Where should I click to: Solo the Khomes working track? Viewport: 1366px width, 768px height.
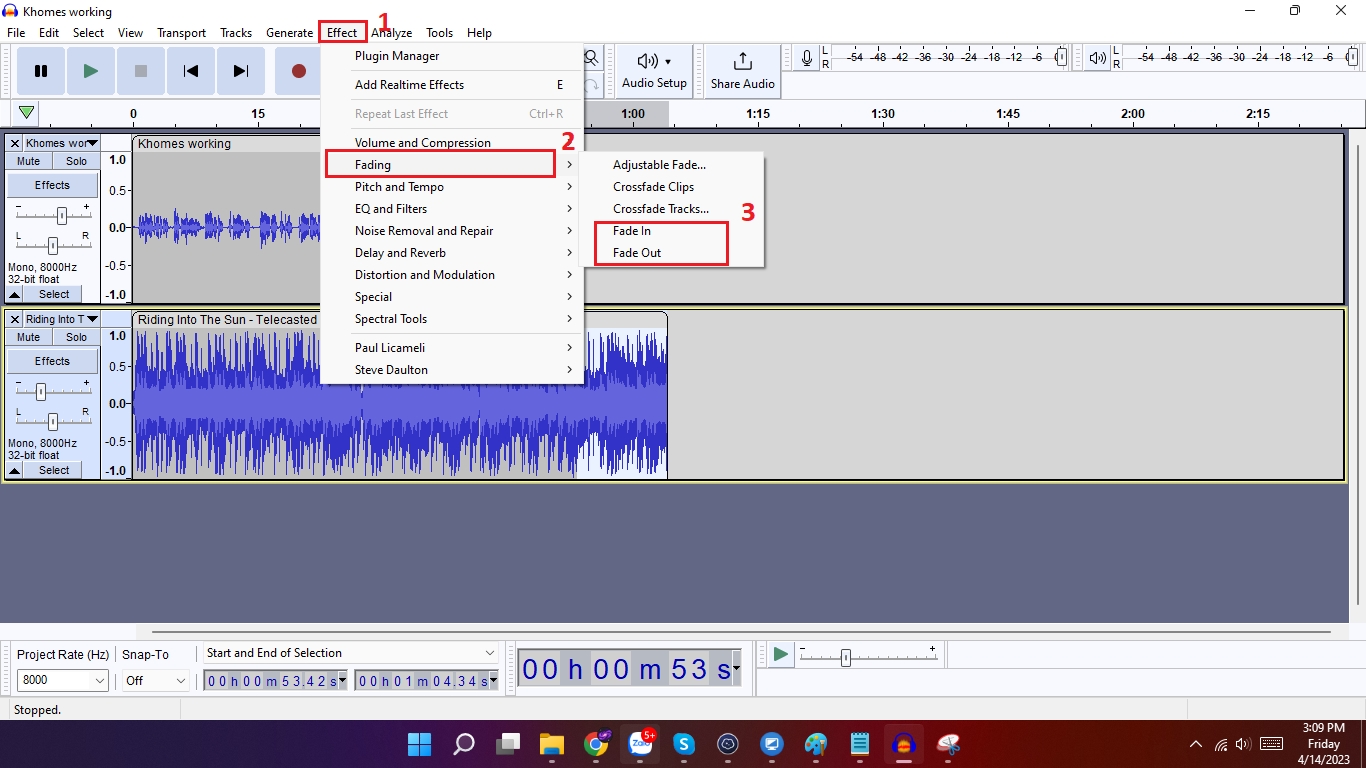(77, 162)
